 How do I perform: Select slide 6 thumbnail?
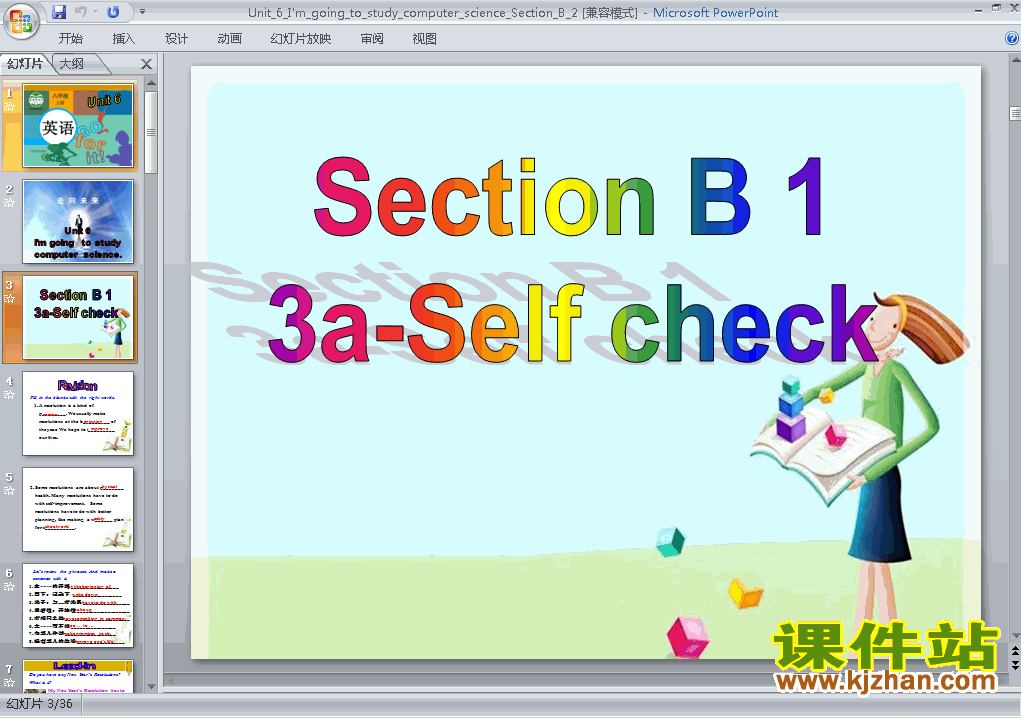(x=78, y=605)
